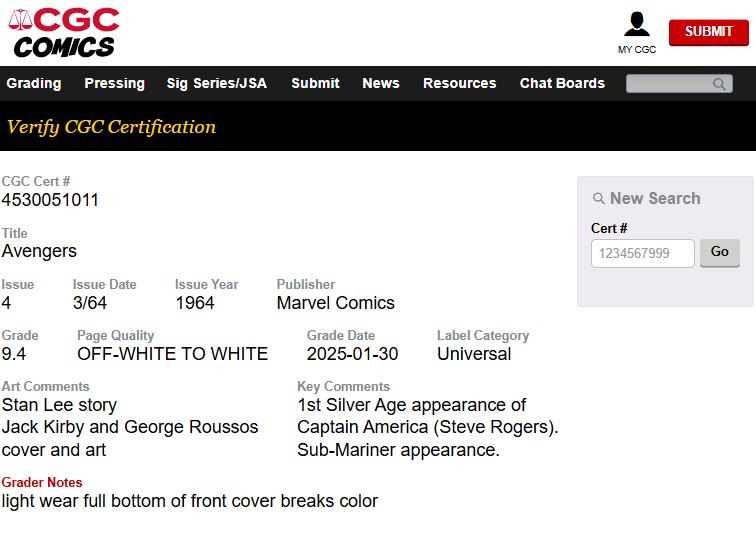The image size is (756, 538).
Task: Open the Grading menu
Action: click(x=34, y=83)
